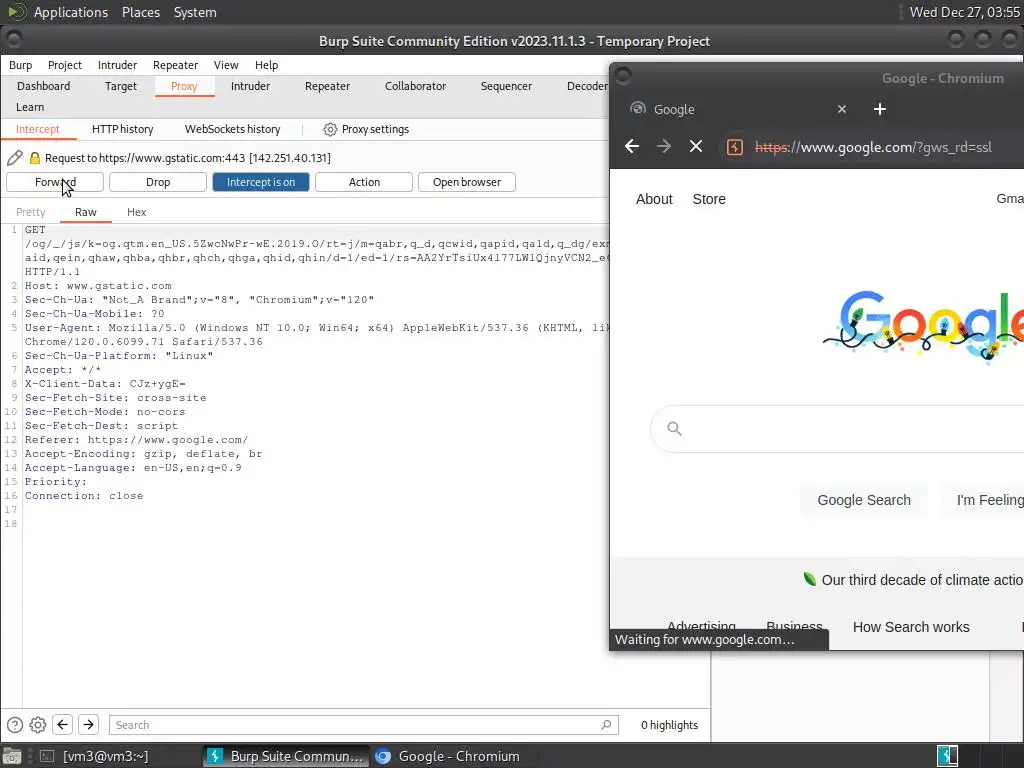Screen dimensions: 1024x768
Task: Switch to the Dashboard tab
Action: [44, 86]
